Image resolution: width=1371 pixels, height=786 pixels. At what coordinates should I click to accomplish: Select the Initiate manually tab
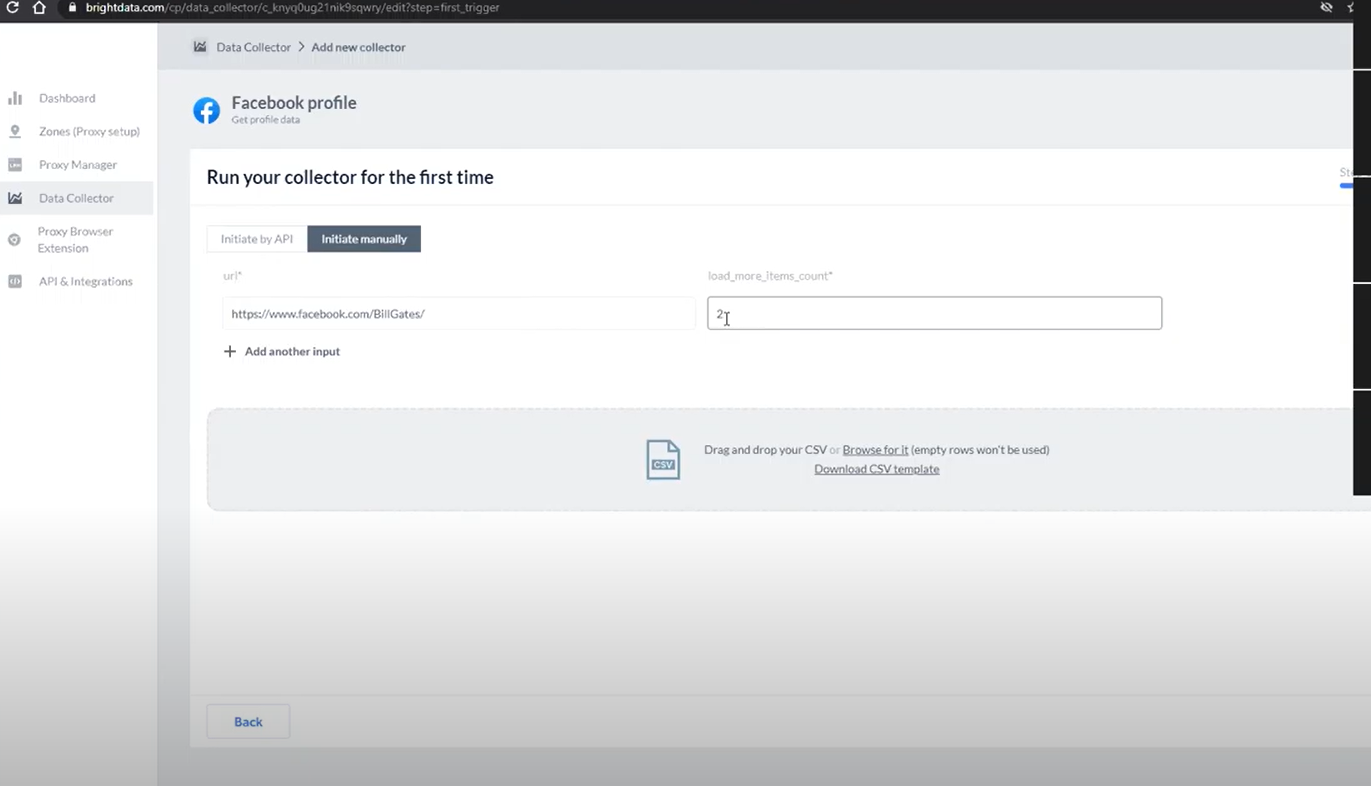coord(364,239)
